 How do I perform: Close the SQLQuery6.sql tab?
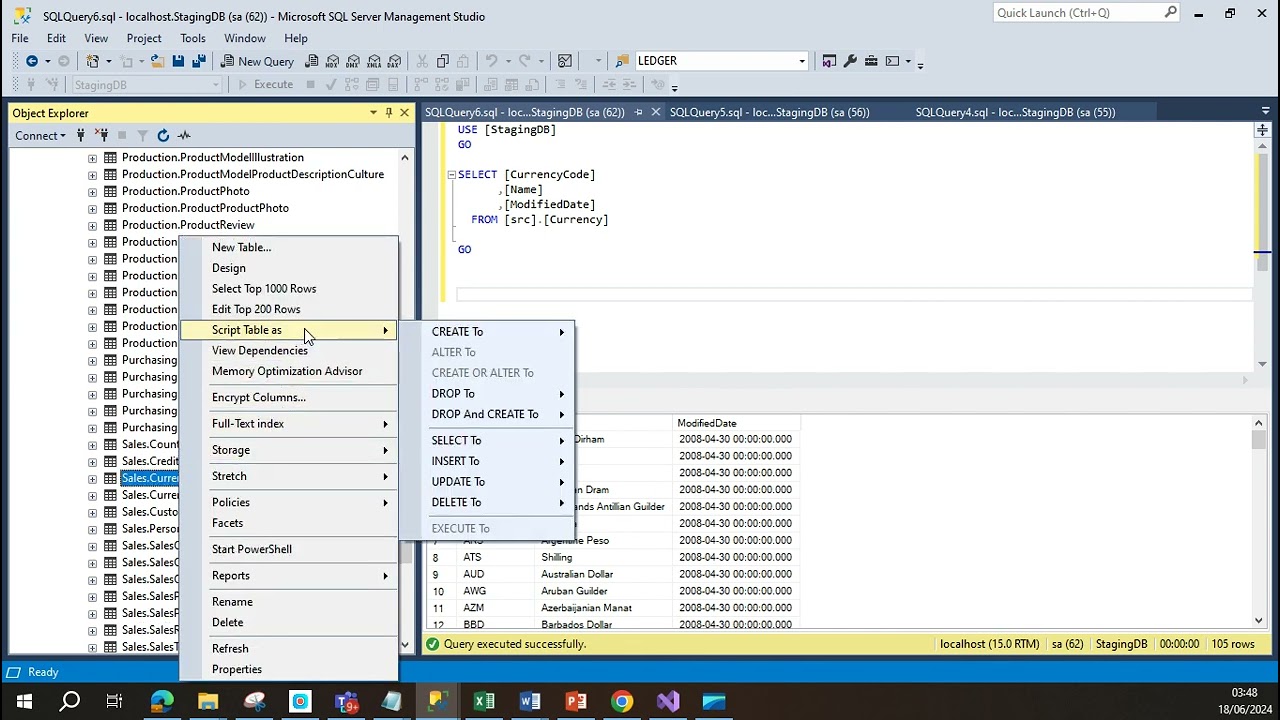pos(656,113)
